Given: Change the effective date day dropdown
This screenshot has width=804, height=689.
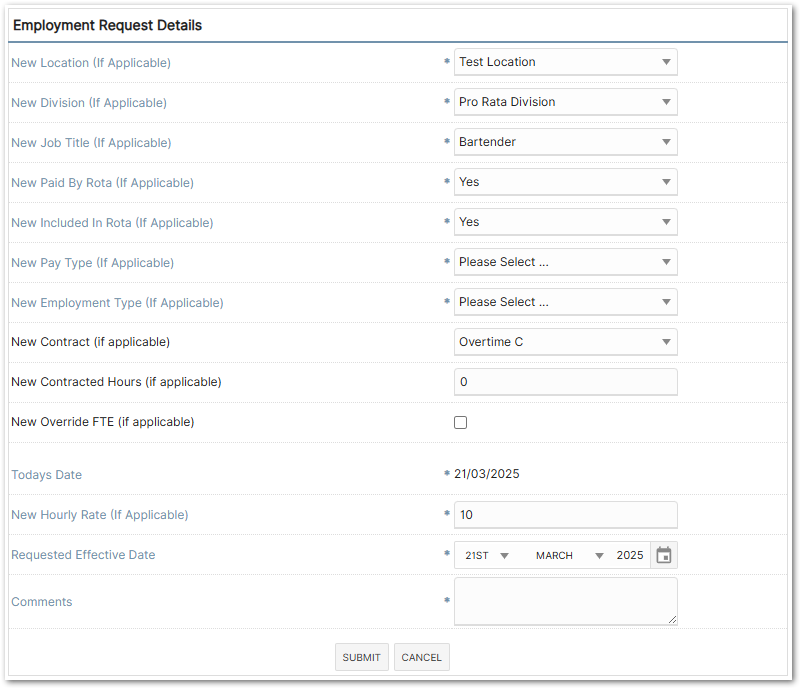Looking at the screenshot, I should pyautogui.click(x=487, y=555).
